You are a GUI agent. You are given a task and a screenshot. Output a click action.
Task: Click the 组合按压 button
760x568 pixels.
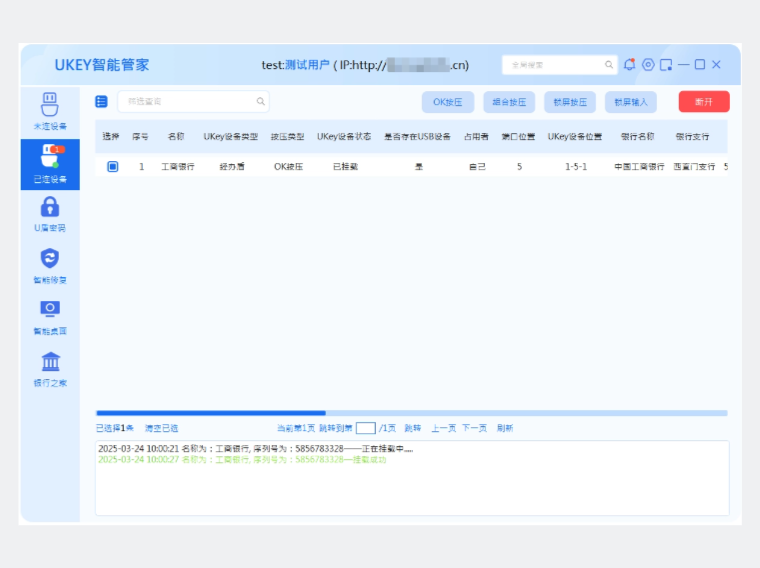509,102
